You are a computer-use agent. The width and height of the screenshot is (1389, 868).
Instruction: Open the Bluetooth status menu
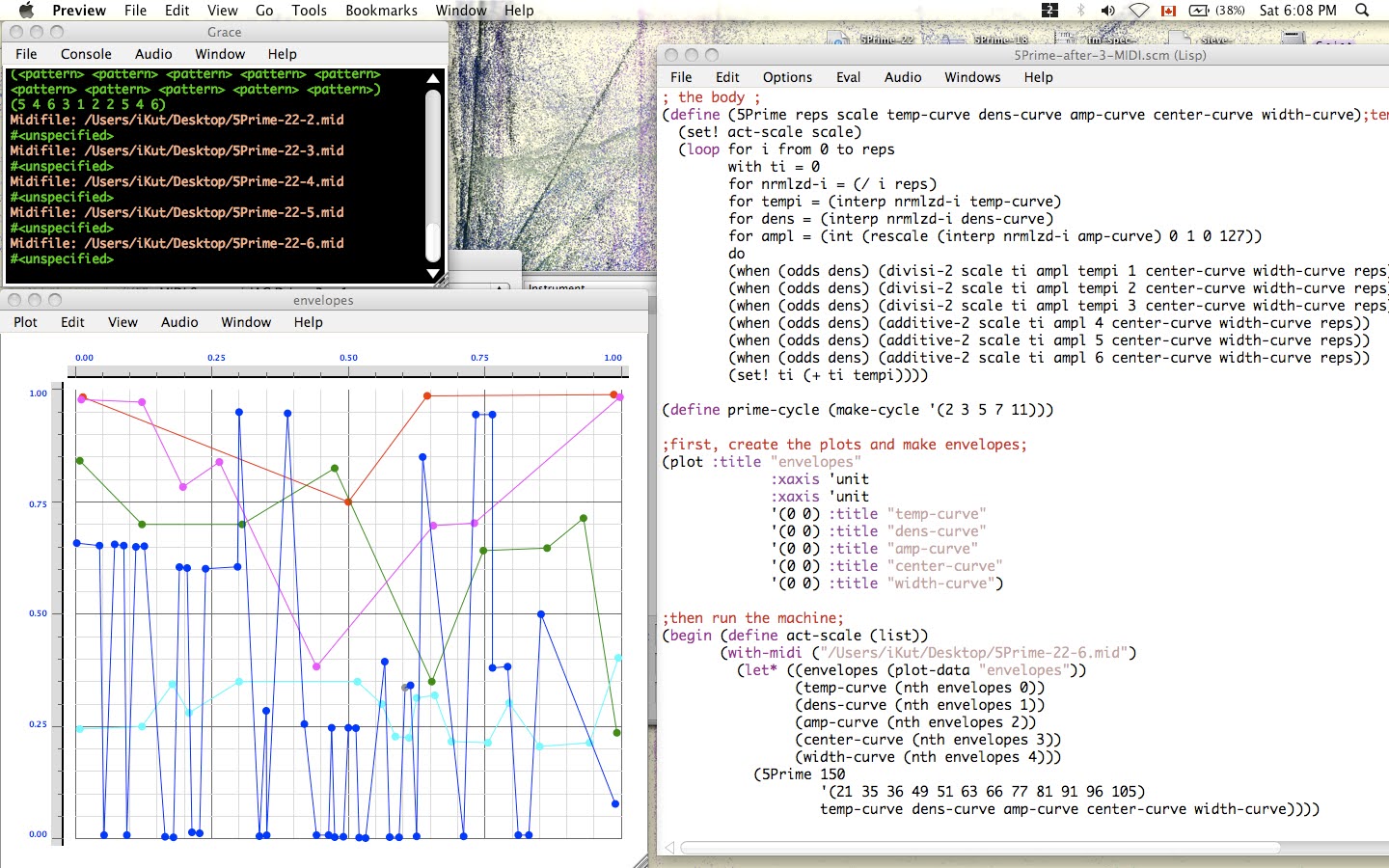pos(1080,11)
